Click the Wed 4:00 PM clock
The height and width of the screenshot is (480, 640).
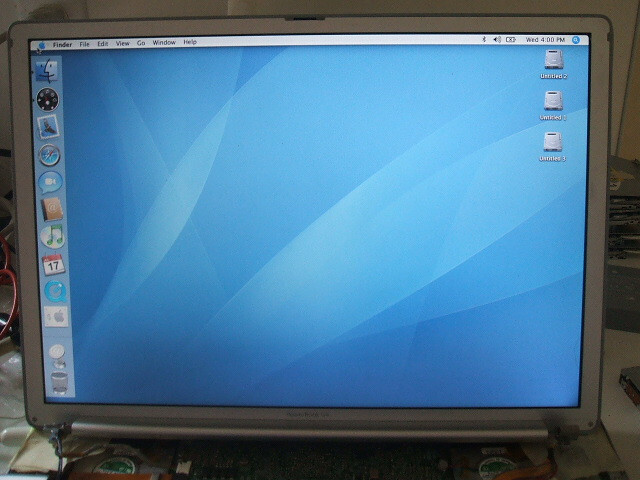[x=545, y=40]
